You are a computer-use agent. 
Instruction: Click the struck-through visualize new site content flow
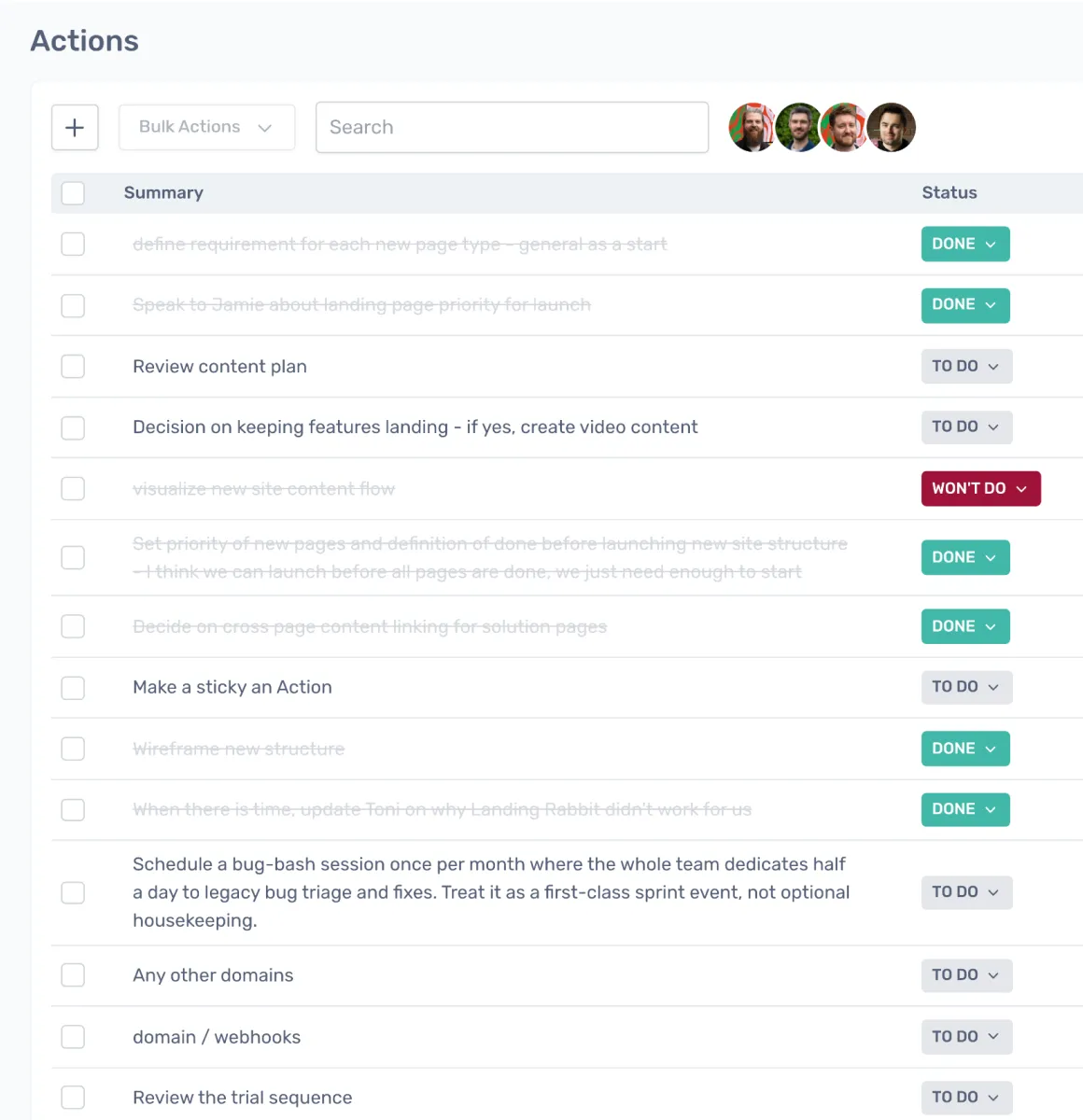pos(263,489)
